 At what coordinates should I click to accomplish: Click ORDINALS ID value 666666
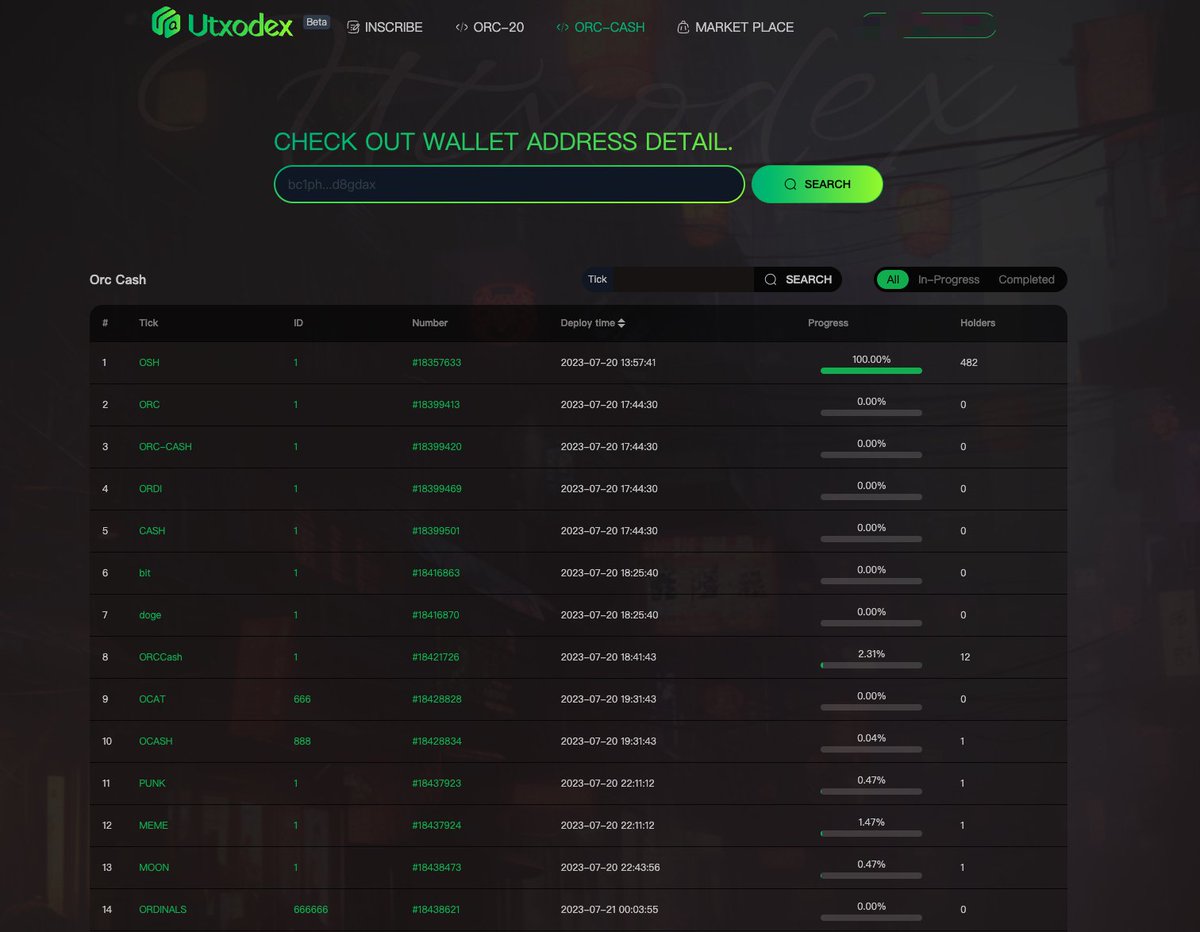(x=311, y=909)
